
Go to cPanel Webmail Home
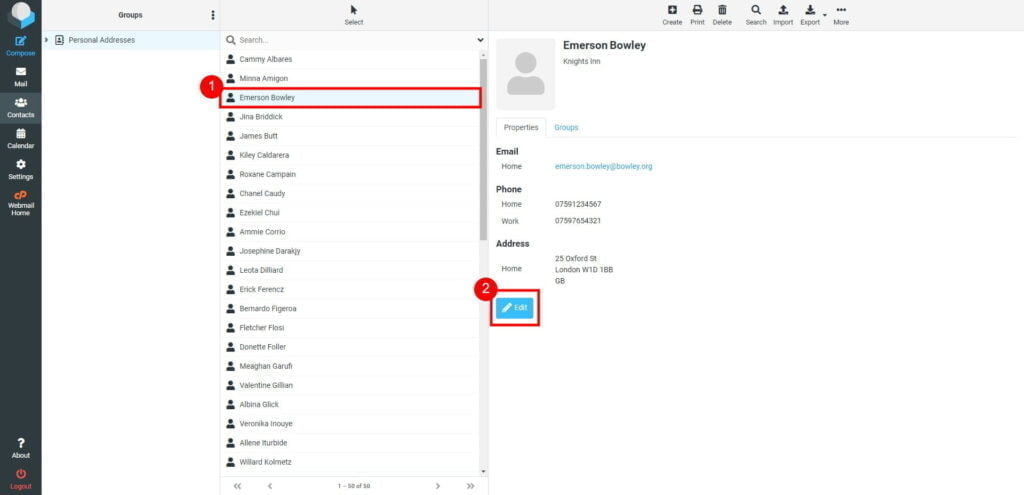coord(20,203)
